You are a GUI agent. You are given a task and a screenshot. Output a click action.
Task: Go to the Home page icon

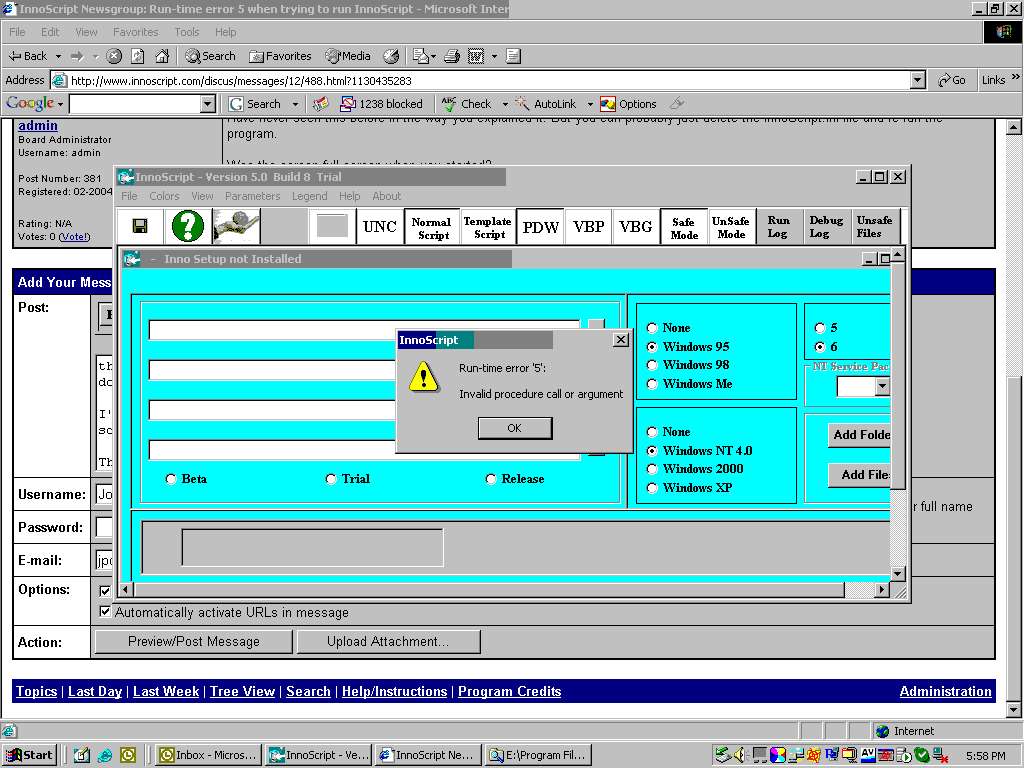[162, 56]
